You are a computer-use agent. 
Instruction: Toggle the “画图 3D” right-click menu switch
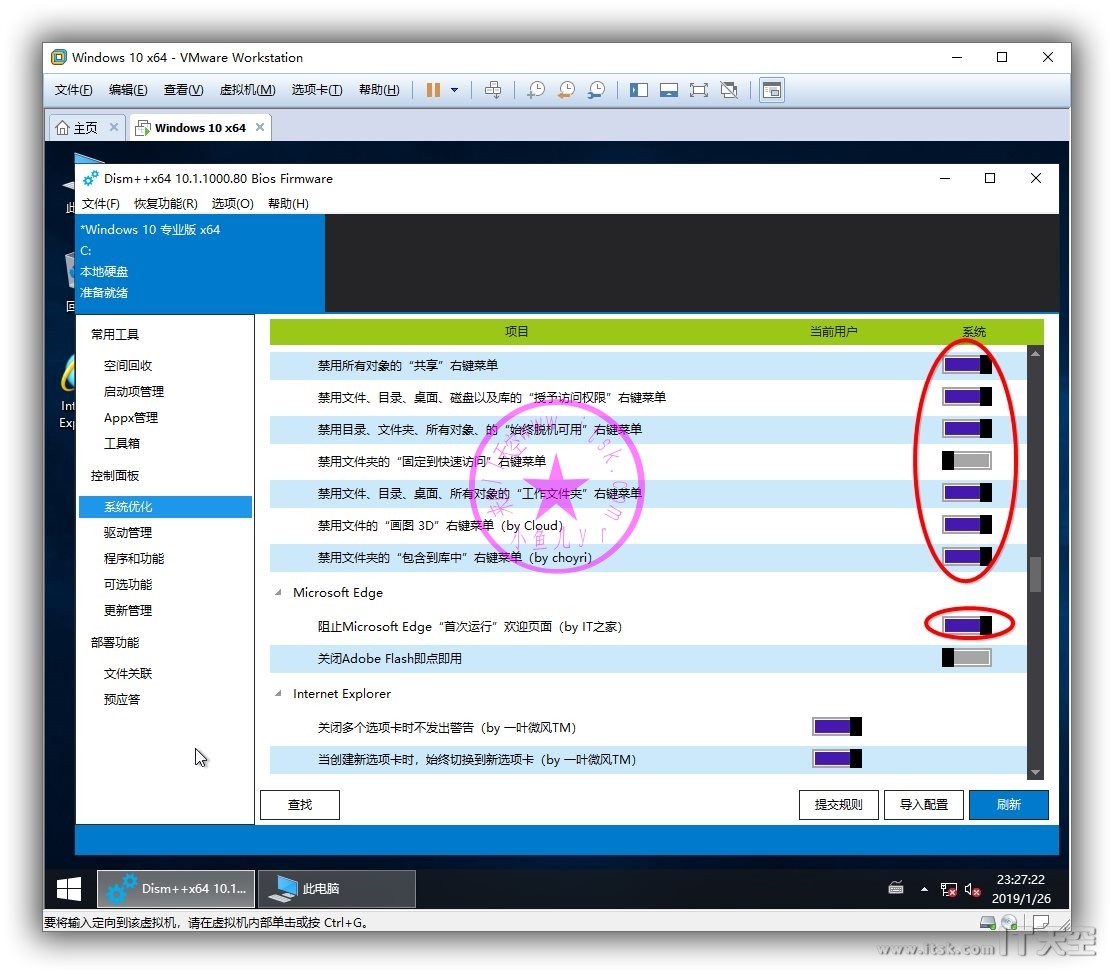pyautogui.click(x=966, y=524)
